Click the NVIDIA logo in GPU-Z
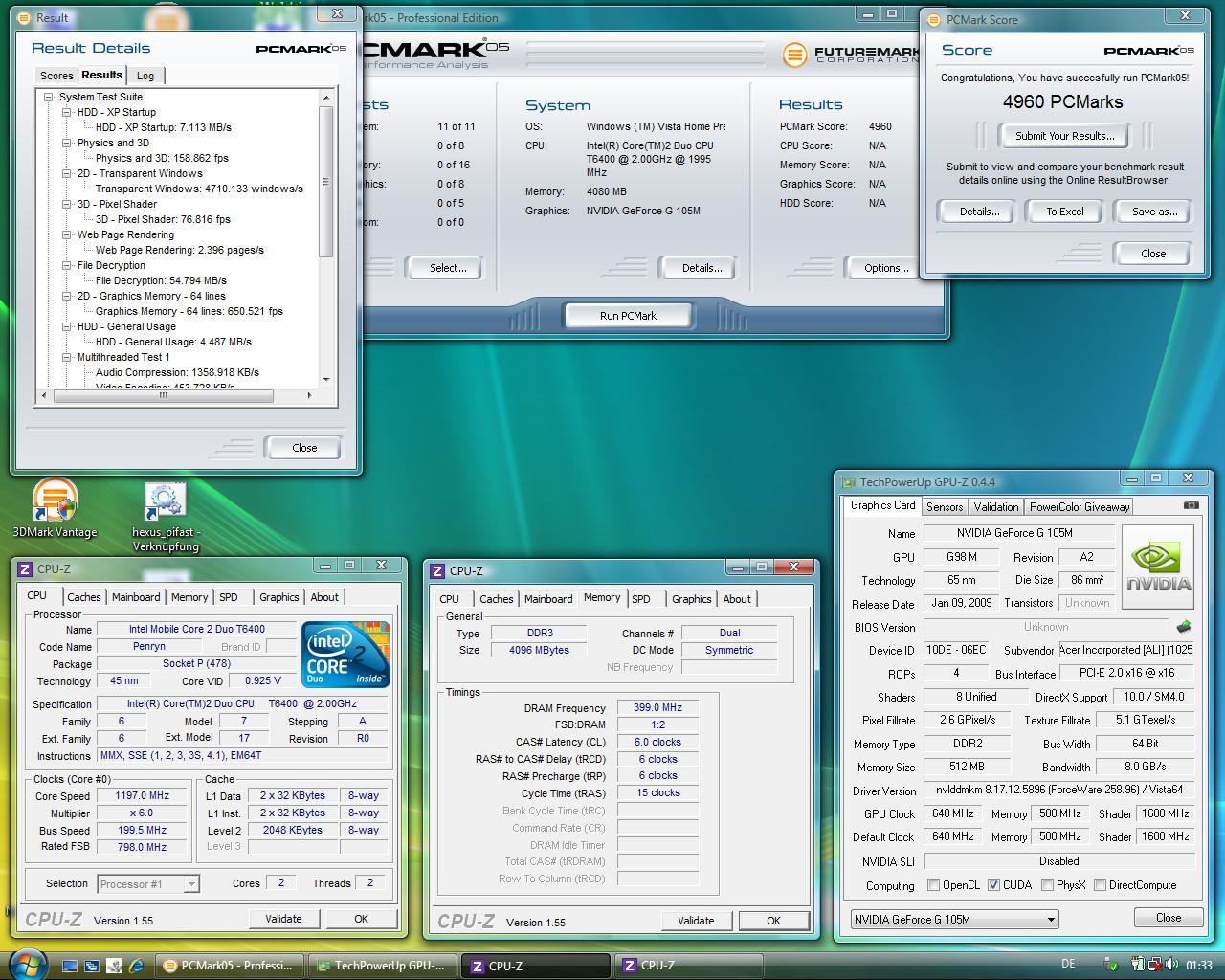The image size is (1225, 980). click(1158, 567)
